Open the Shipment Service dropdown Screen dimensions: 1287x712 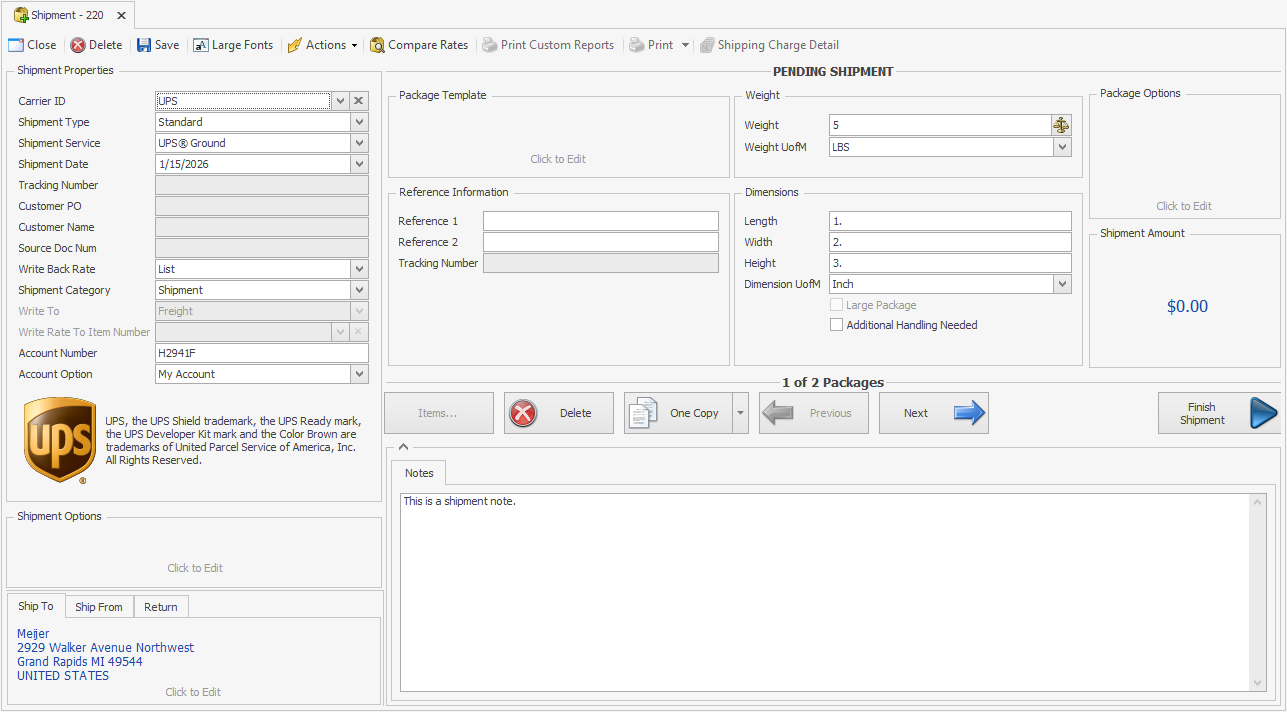[359, 143]
